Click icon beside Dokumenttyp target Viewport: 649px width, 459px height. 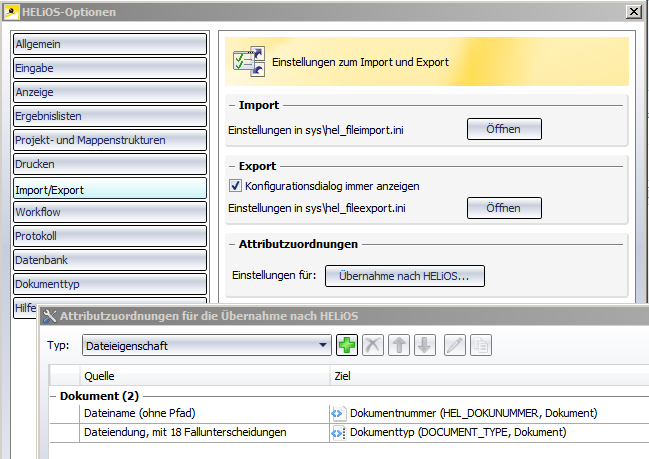pyautogui.click(x=338, y=433)
